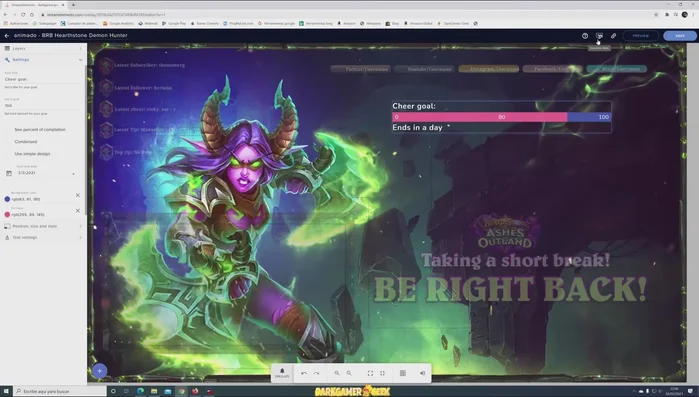Open the background color blue swatch
Image resolution: width=699 pixels, height=397 pixels.
pos(7,199)
